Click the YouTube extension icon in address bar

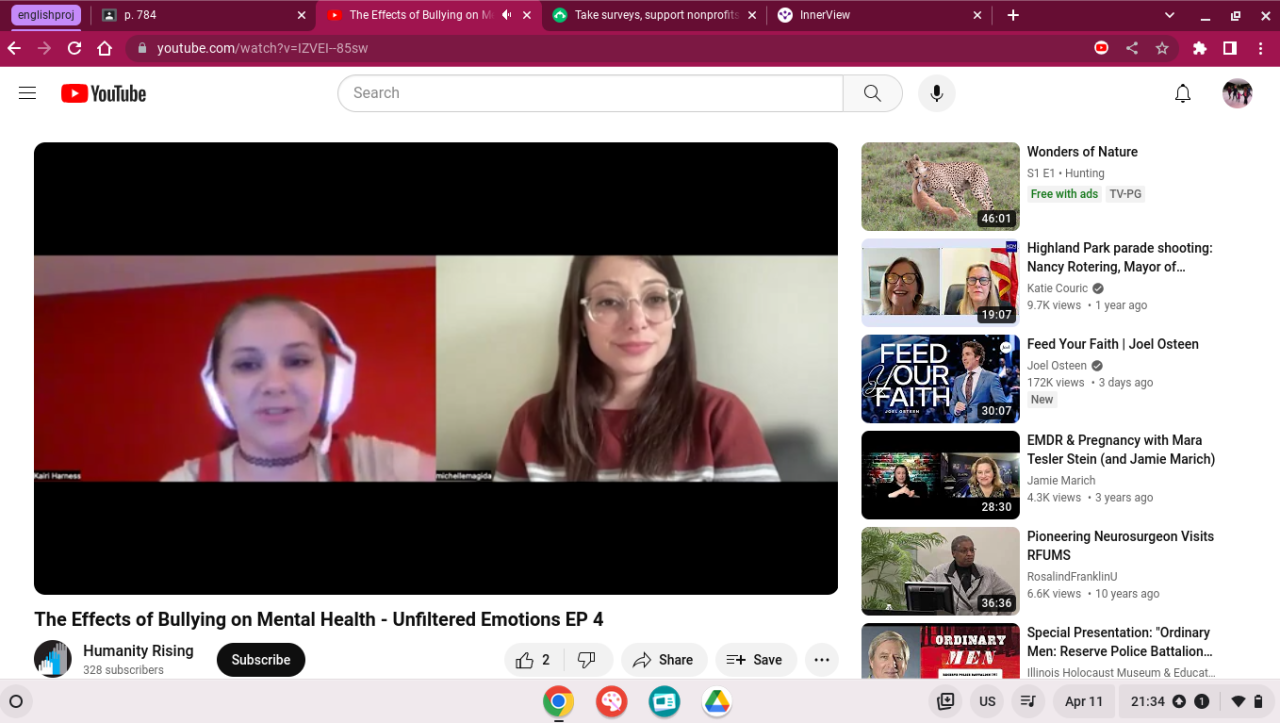pyautogui.click(x=1101, y=48)
